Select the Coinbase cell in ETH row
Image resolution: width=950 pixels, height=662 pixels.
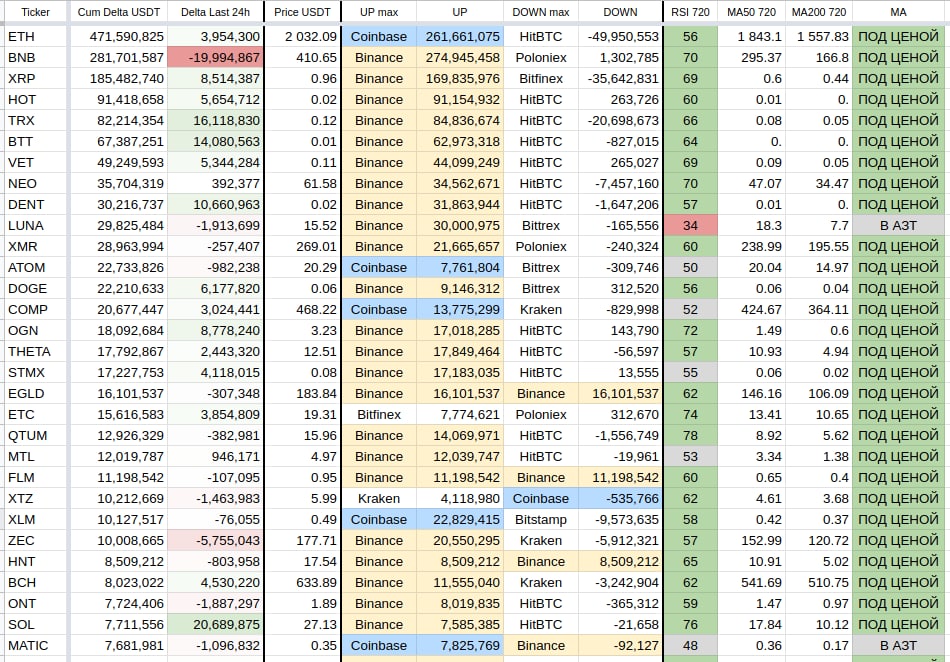coord(379,37)
